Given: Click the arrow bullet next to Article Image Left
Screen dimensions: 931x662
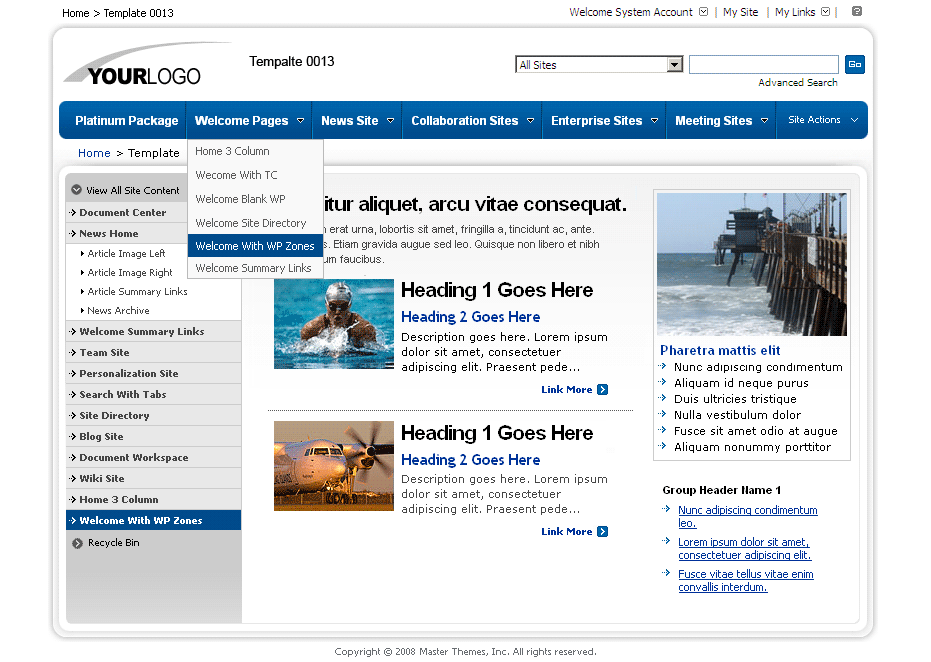Looking at the screenshot, I should click(82, 252).
